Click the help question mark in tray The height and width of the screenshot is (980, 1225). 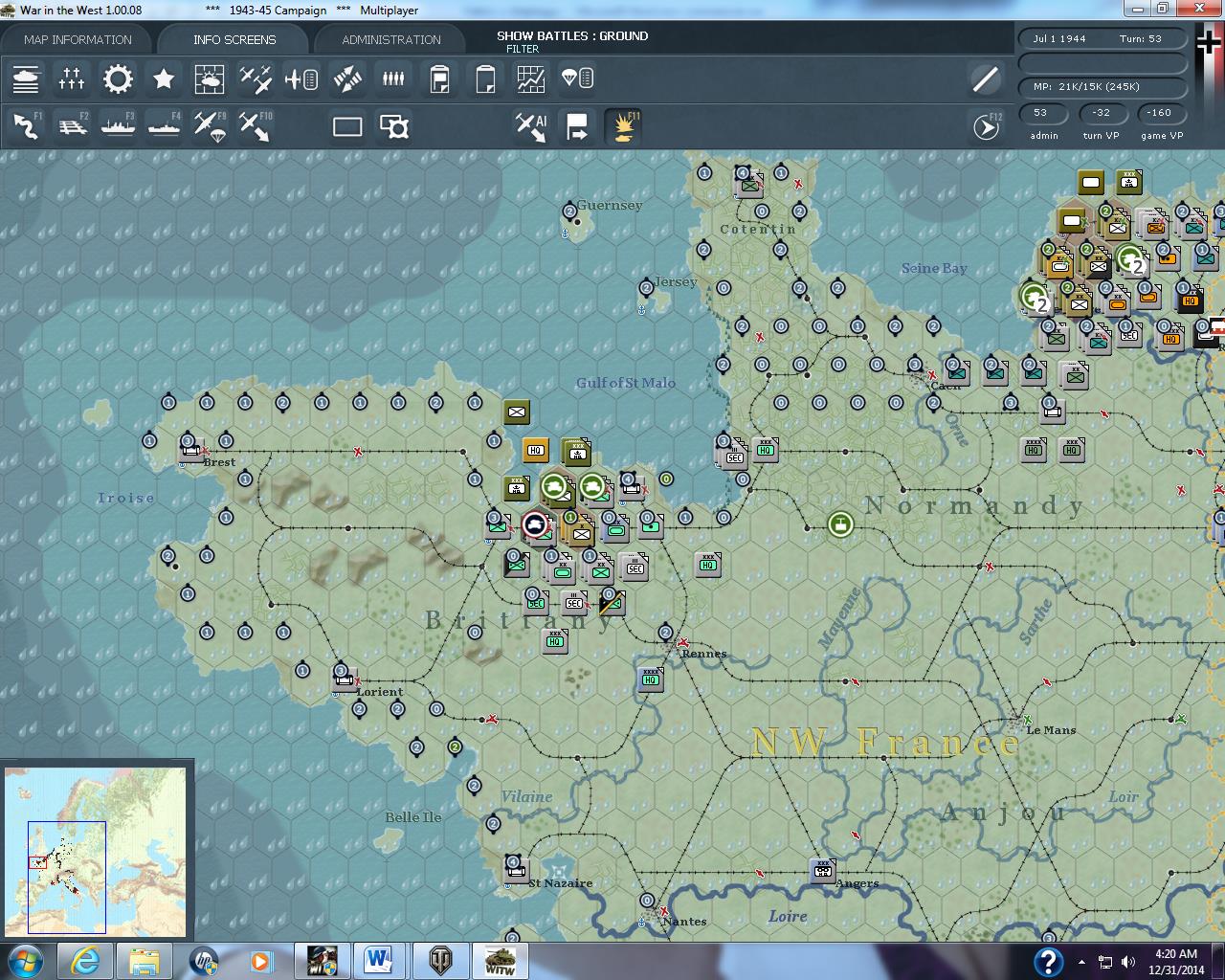1048,961
